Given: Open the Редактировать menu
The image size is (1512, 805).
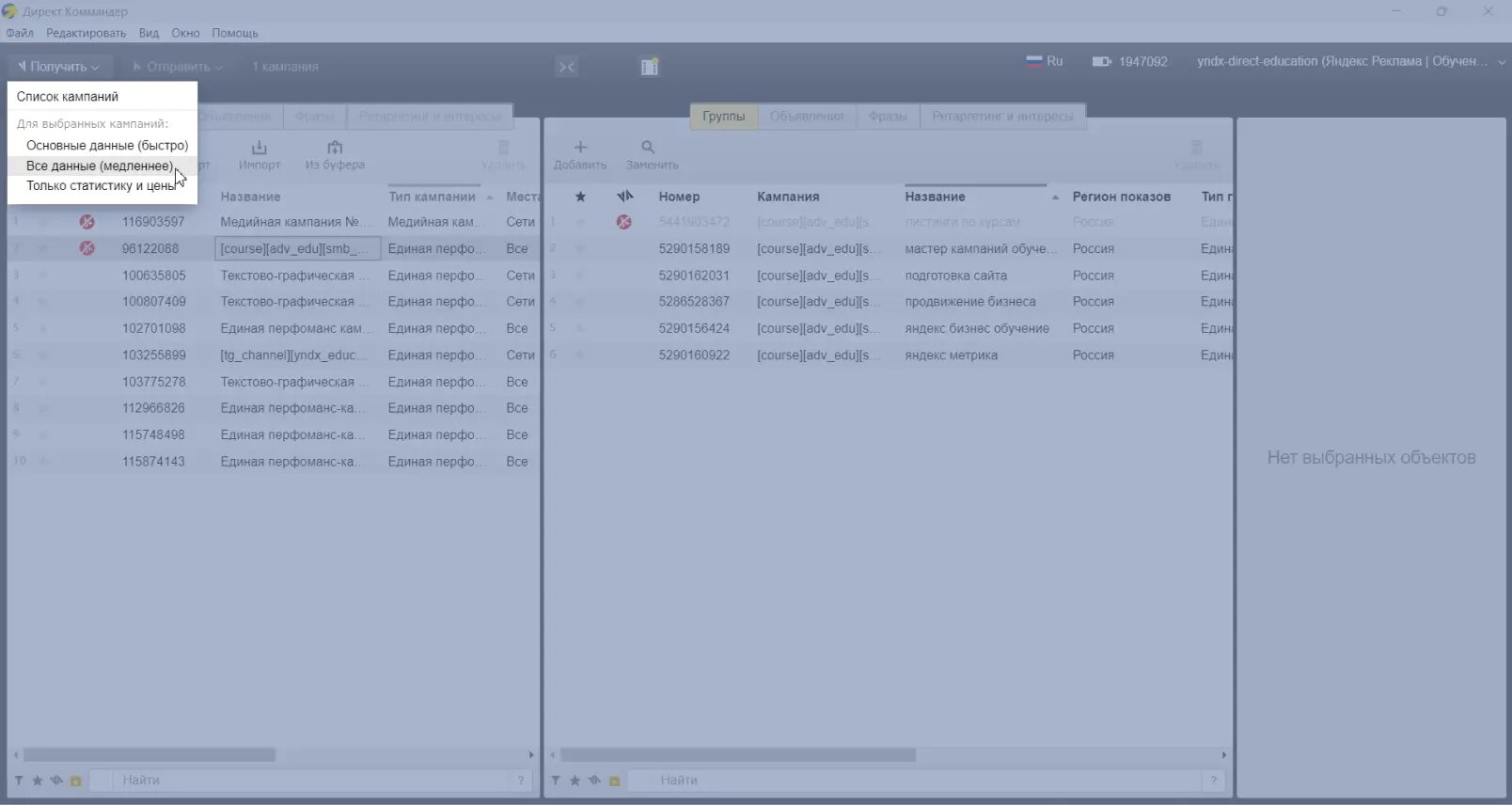Looking at the screenshot, I should [86, 33].
